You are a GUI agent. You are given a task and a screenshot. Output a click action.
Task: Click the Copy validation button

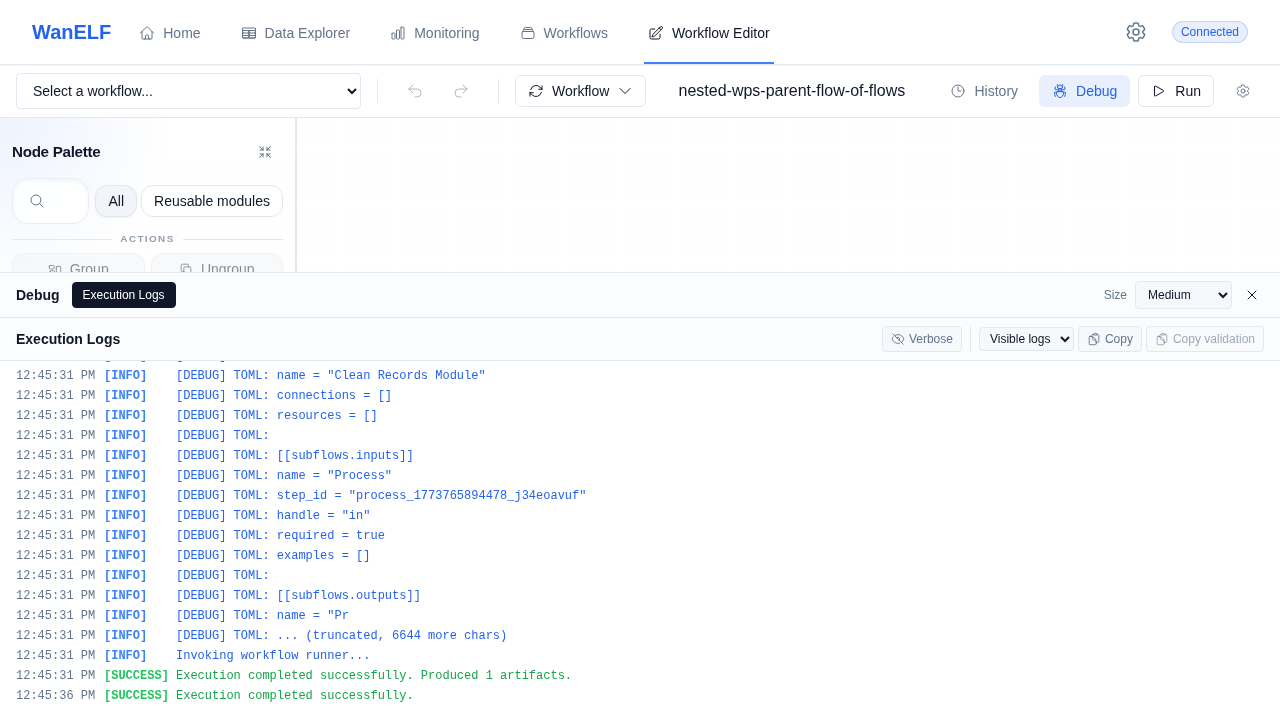pos(1205,339)
